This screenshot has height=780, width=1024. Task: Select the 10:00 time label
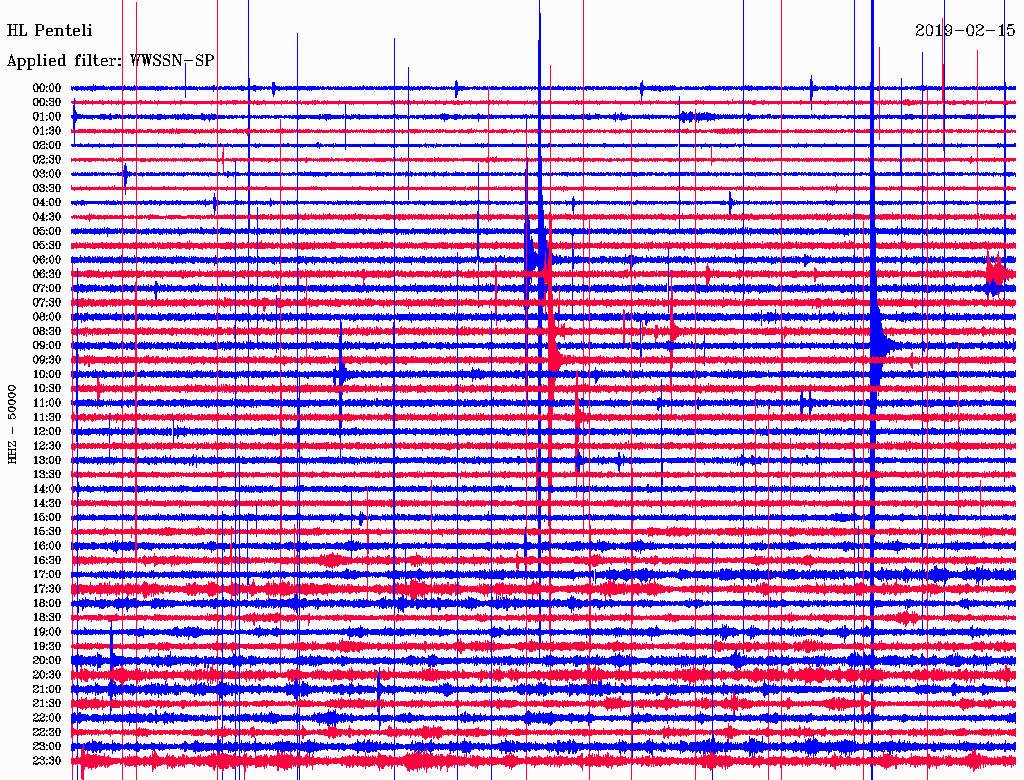click(47, 374)
